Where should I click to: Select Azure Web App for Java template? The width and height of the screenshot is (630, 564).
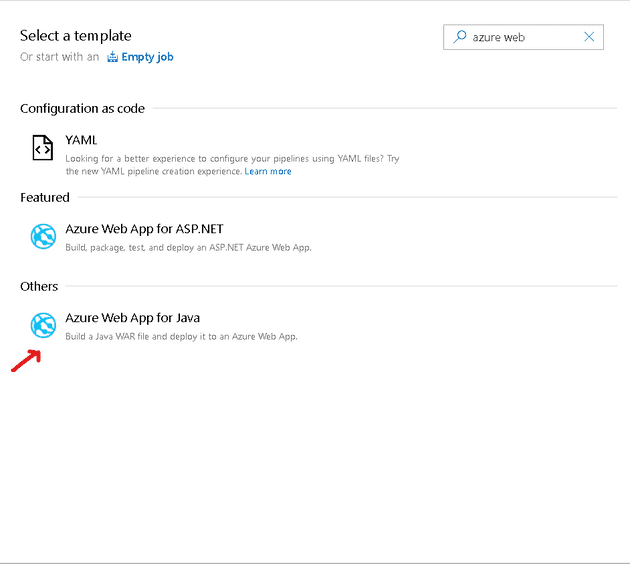pyautogui.click(x=133, y=318)
